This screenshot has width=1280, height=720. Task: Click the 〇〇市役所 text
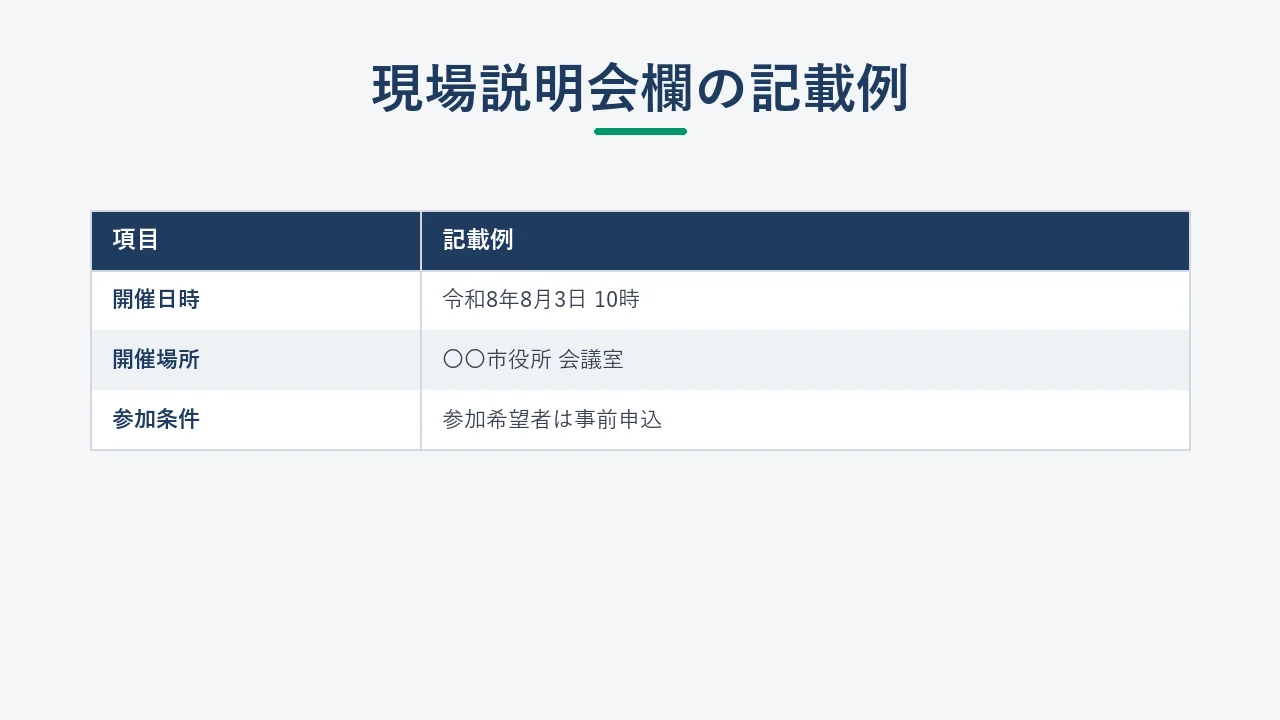[497, 359]
